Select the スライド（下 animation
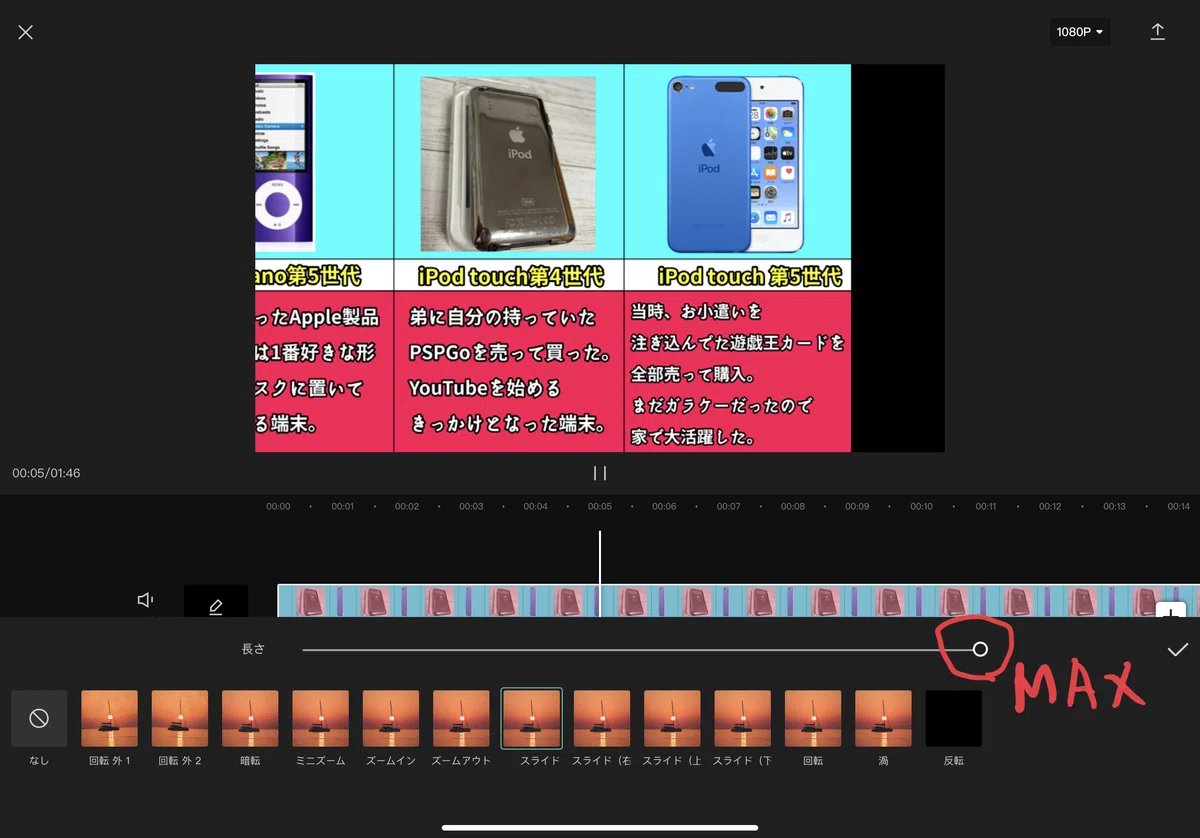This screenshot has height=838, width=1200. coord(743,718)
